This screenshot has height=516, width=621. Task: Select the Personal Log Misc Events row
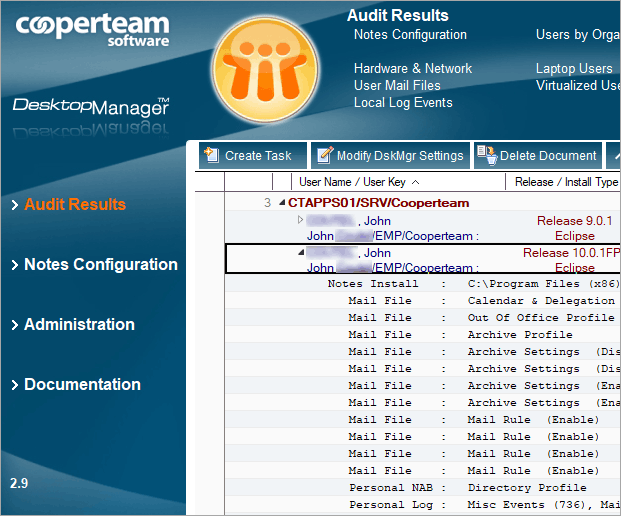[422, 505]
